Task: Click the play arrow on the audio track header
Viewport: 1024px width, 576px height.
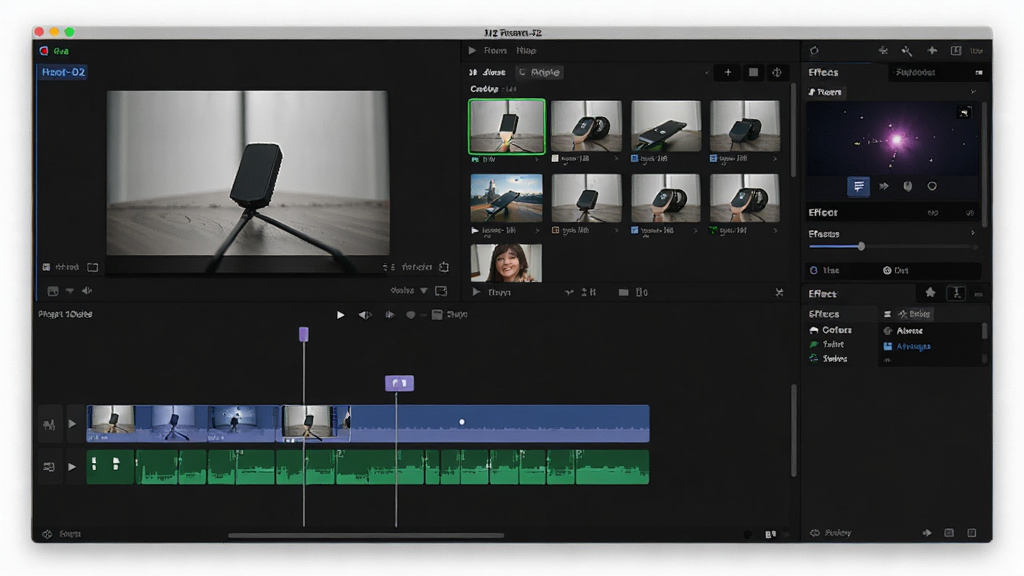Action: (x=72, y=467)
